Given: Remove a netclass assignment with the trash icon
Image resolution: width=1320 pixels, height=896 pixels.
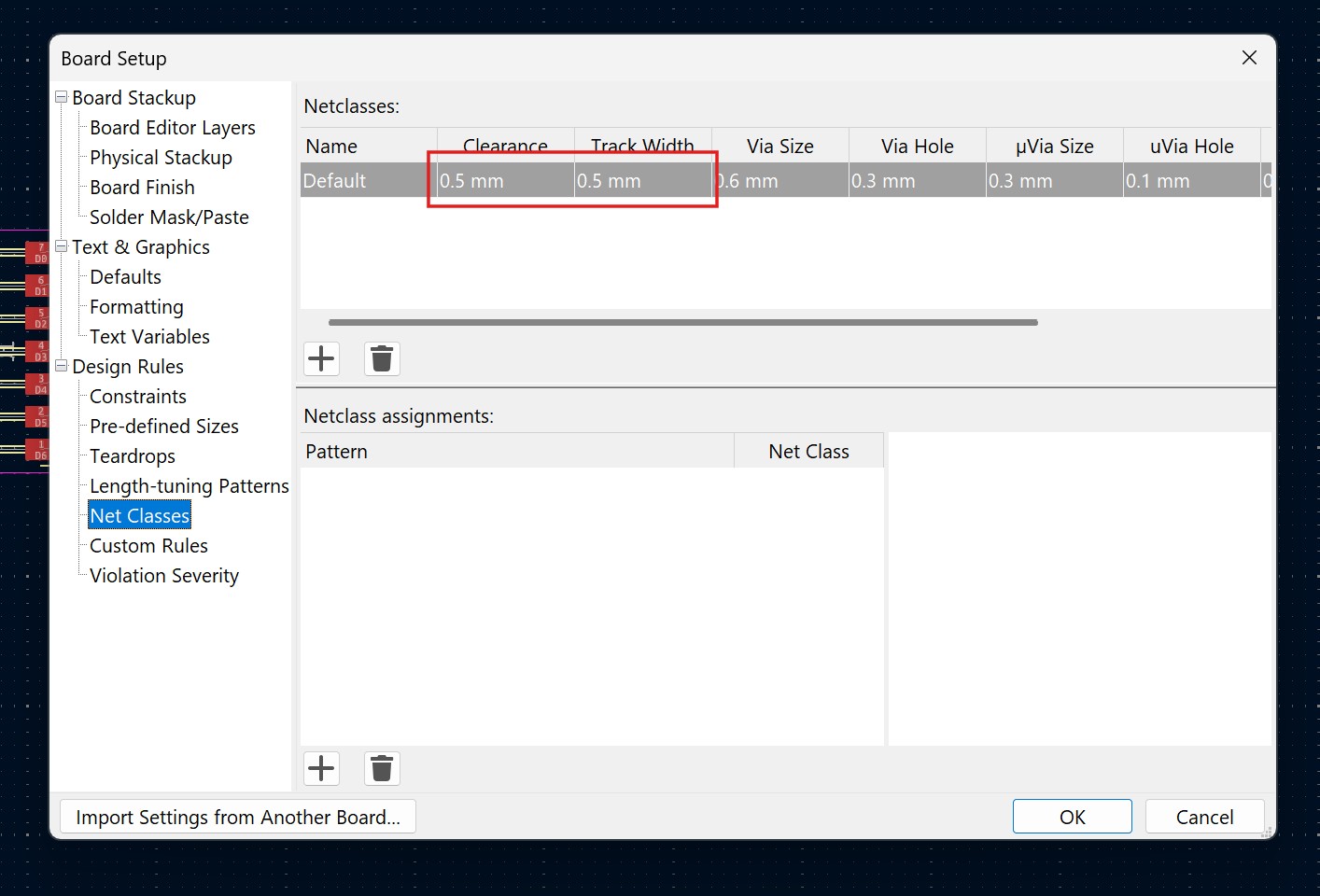Looking at the screenshot, I should [382, 768].
